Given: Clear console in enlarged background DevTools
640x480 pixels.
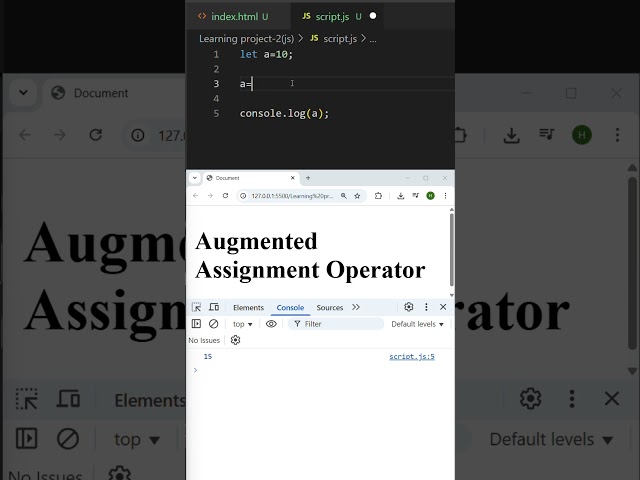Looking at the screenshot, I should click(68, 439).
